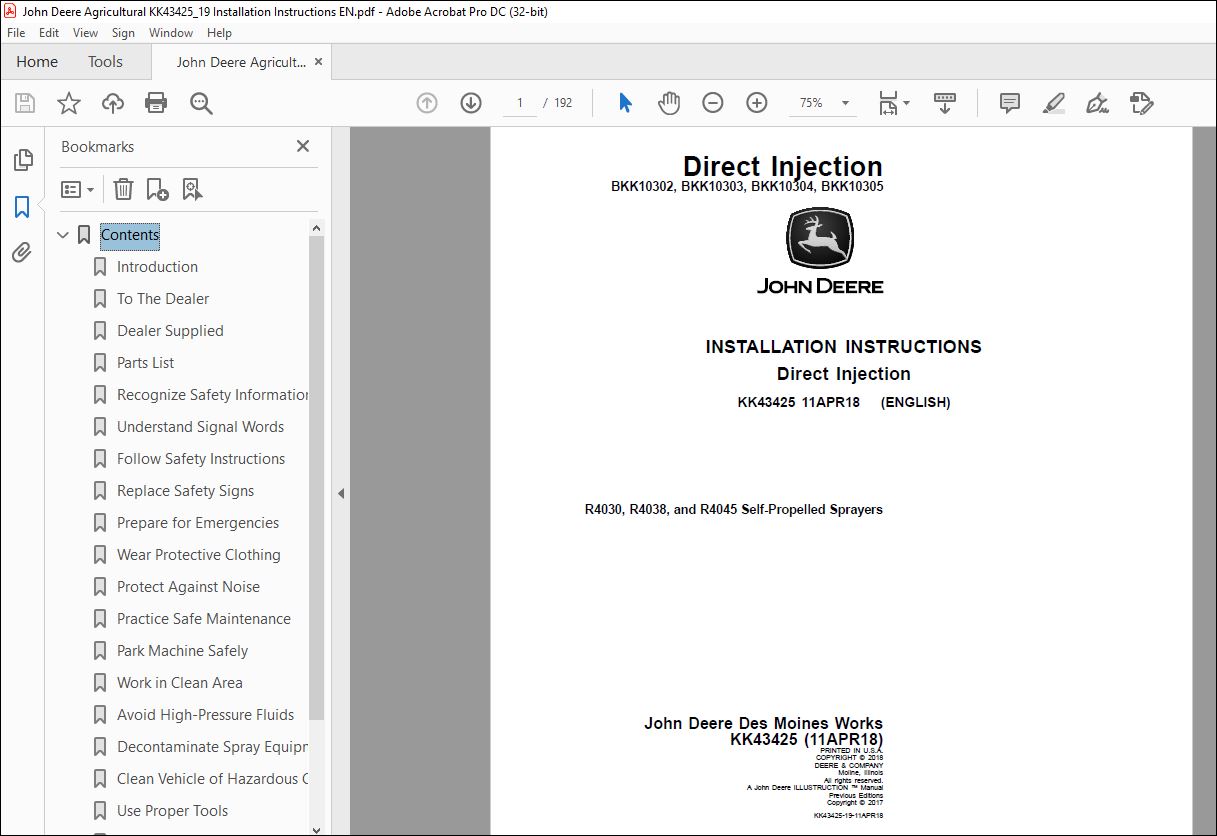Open Prepare for Emergencies bookmark
Viewport: 1217px width, 836px height.
198,523
